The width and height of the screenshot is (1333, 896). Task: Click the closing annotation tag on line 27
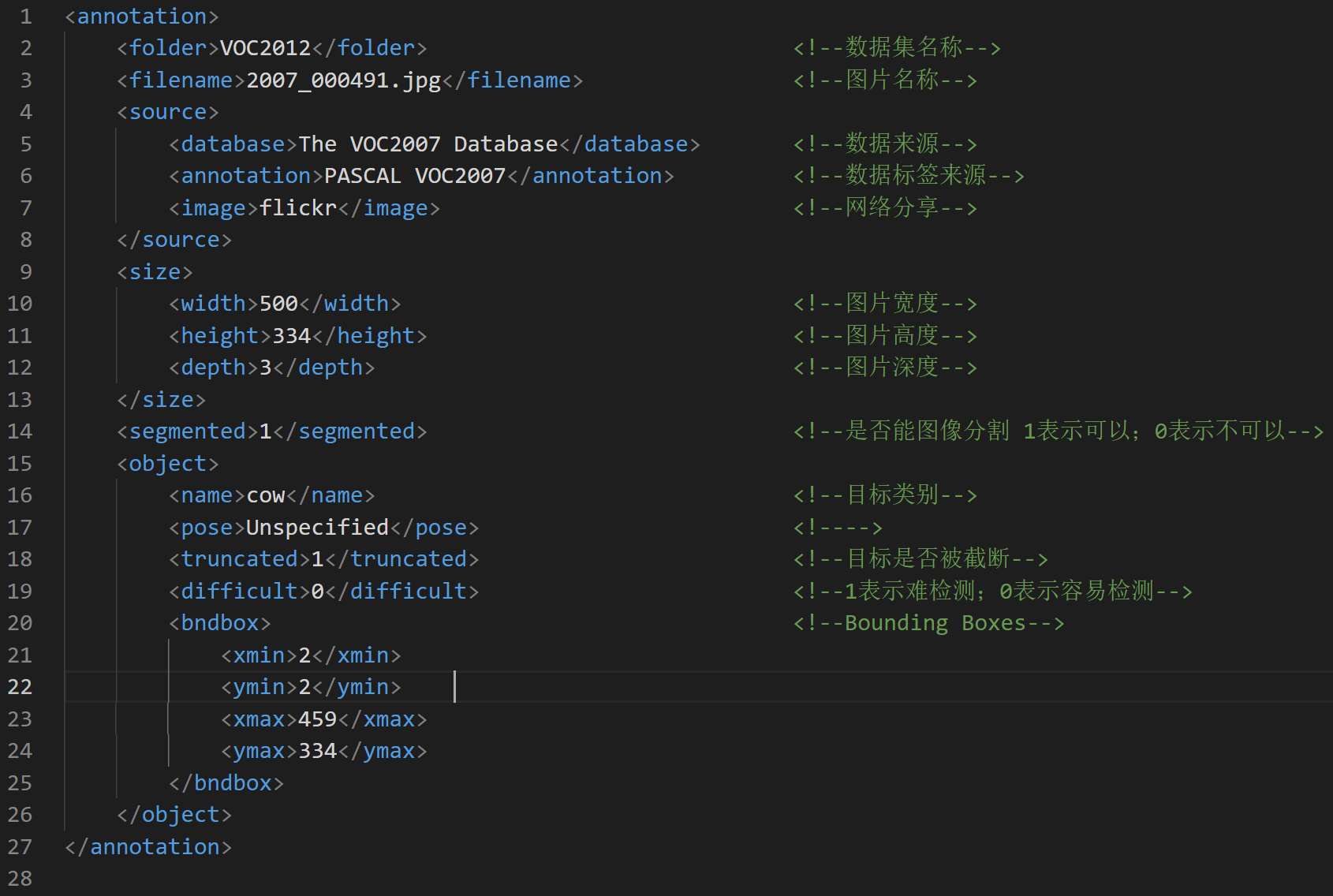tap(147, 846)
